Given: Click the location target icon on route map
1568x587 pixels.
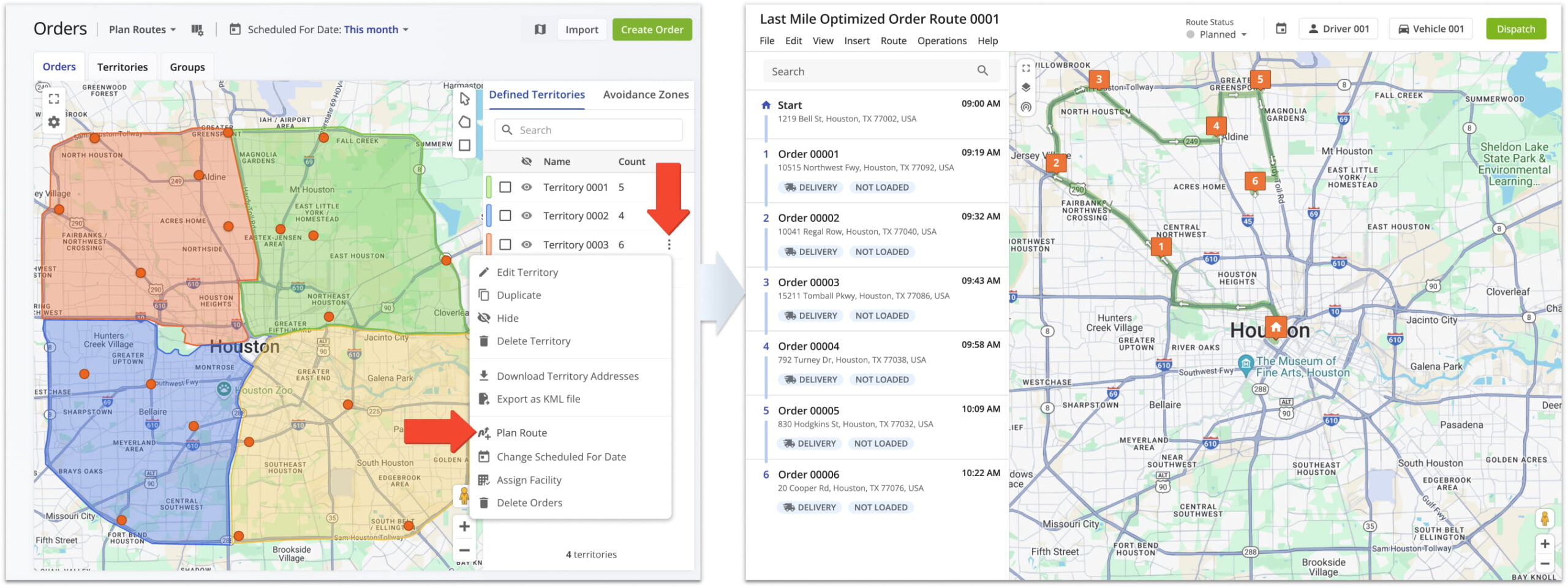Looking at the screenshot, I should (1026, 107).
